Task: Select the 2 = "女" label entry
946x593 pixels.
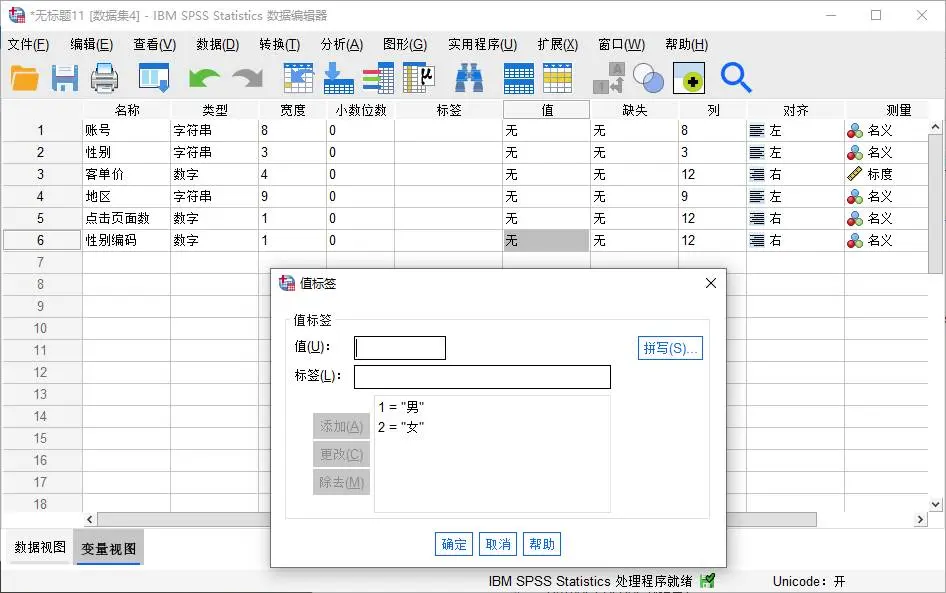Action: [x=401, y=427]
